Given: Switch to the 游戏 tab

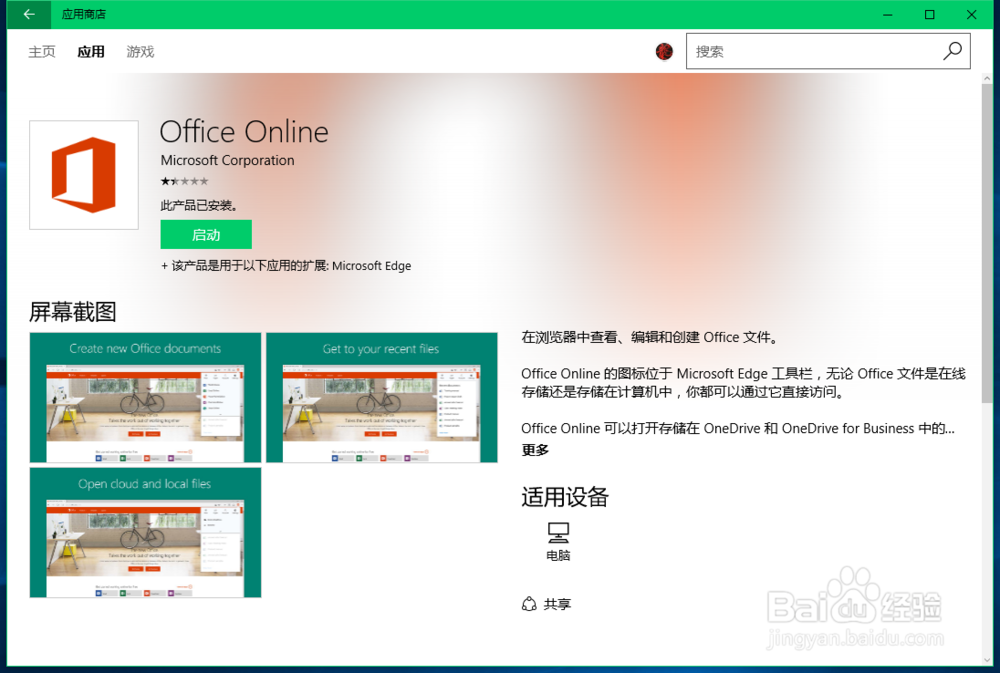Looking at the screenshot, I should click(140, 52).
